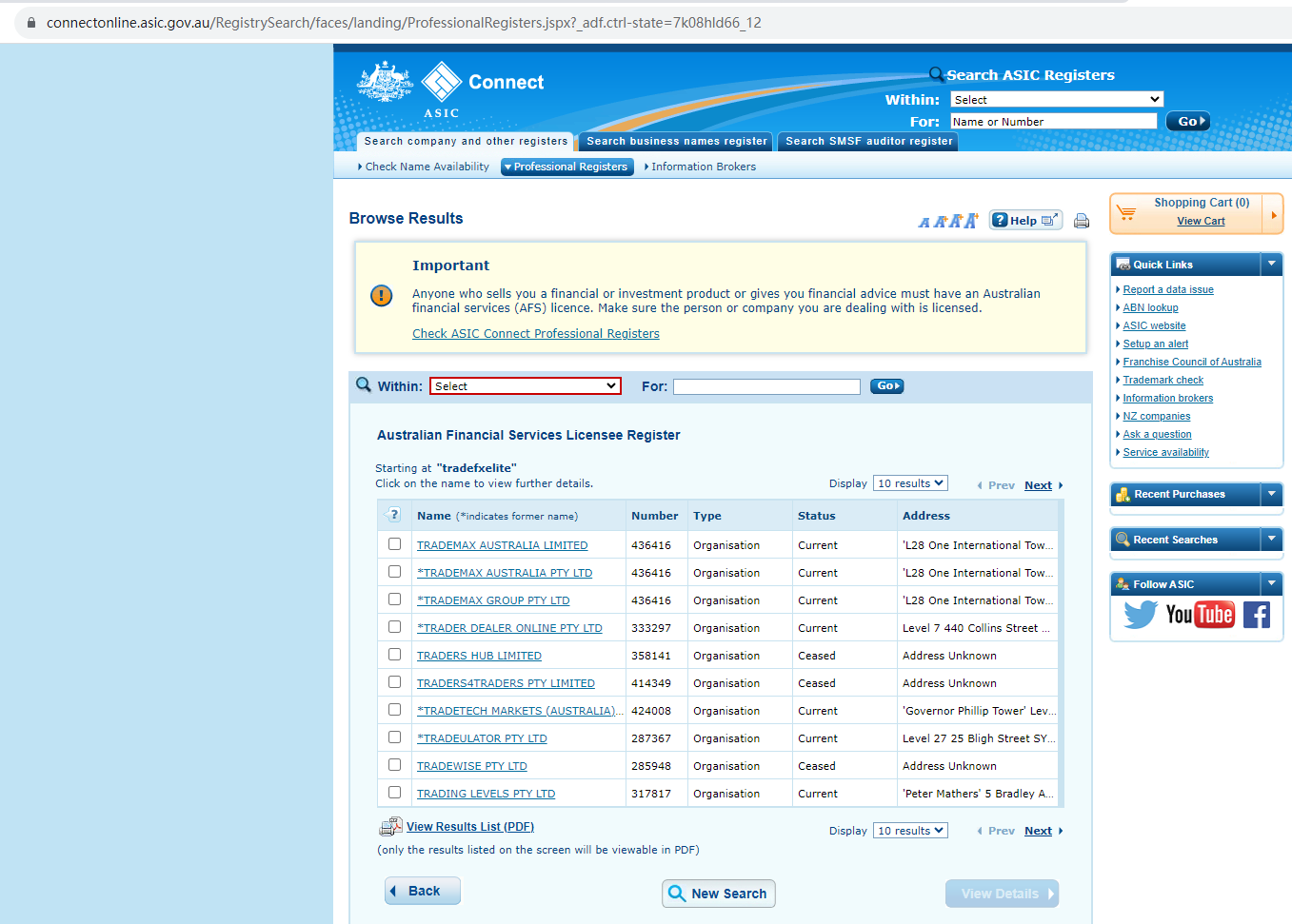Click the Help button
The image size is (1292, 924).
[x=1026, y=220]
